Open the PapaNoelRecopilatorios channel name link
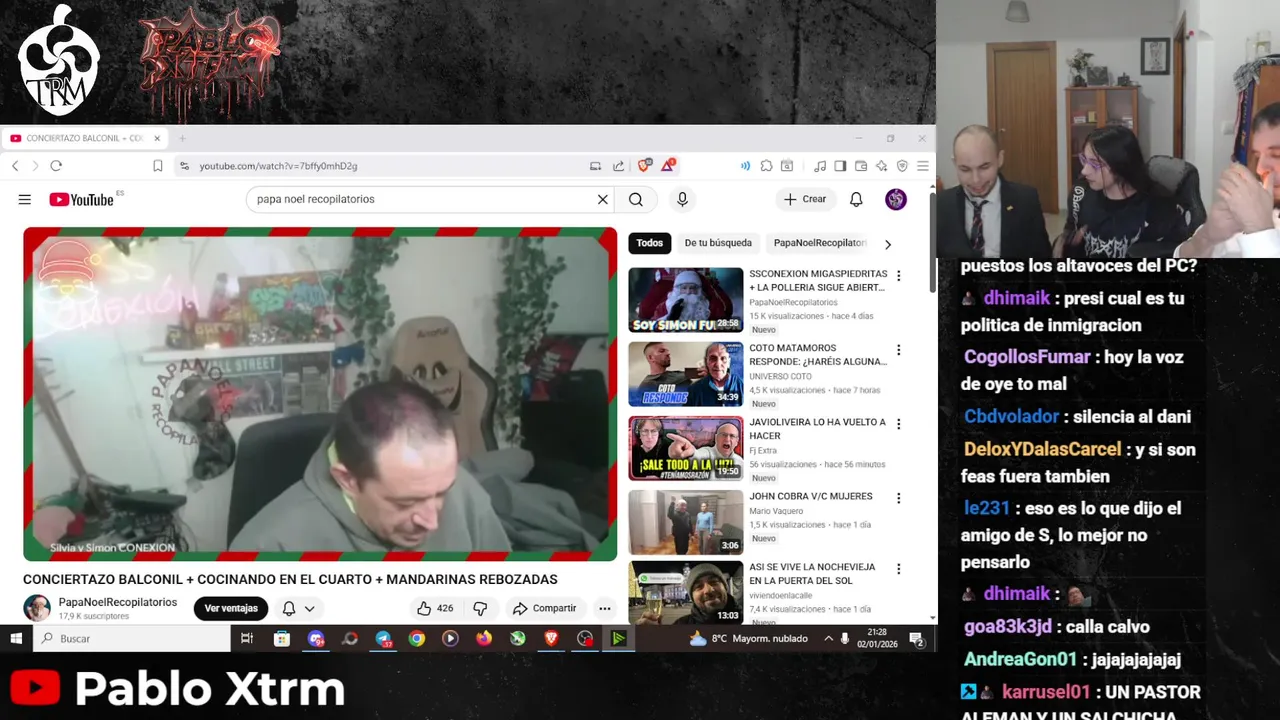This screenshot has width=1280, height=720. 118,602
